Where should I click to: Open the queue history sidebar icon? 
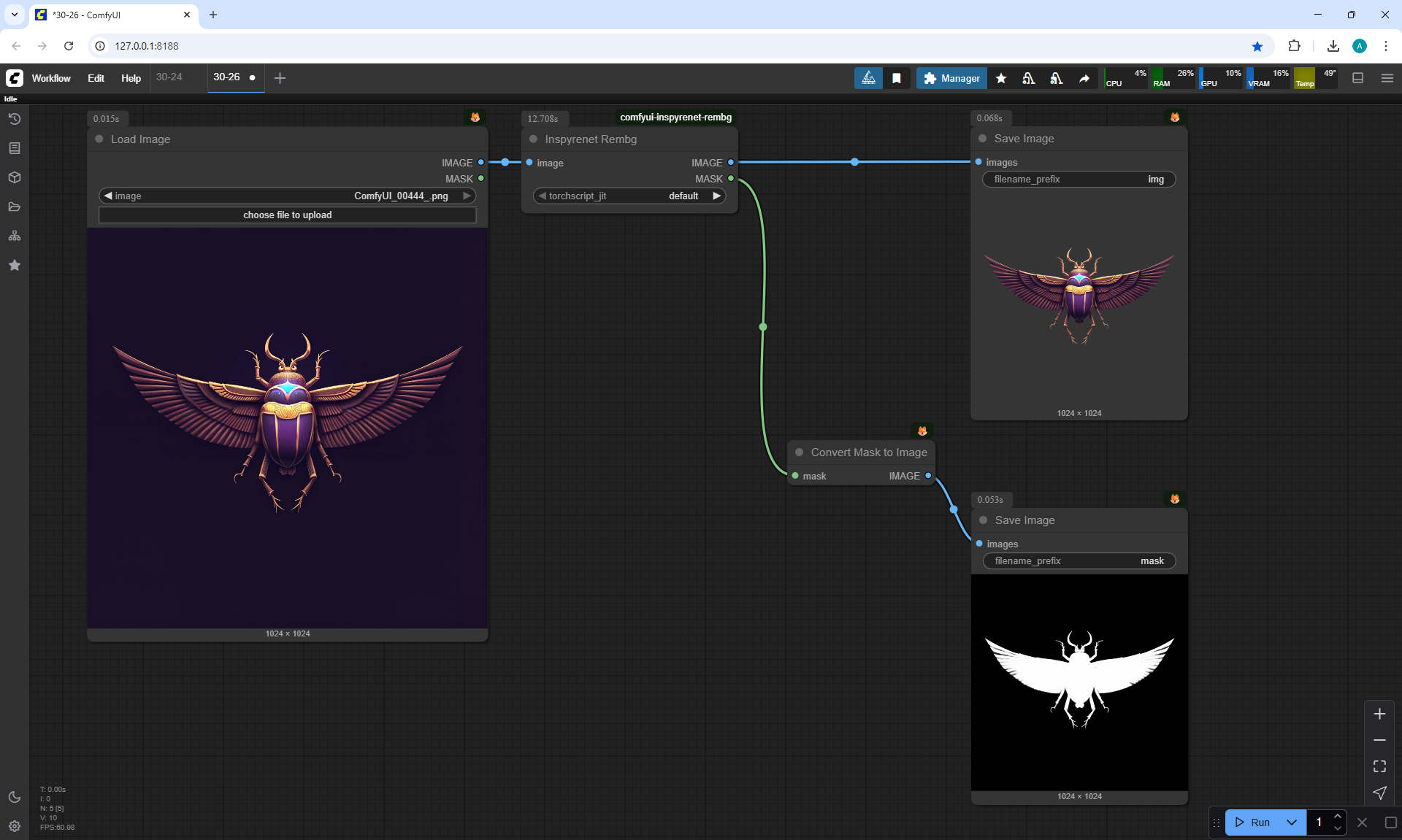15,119
